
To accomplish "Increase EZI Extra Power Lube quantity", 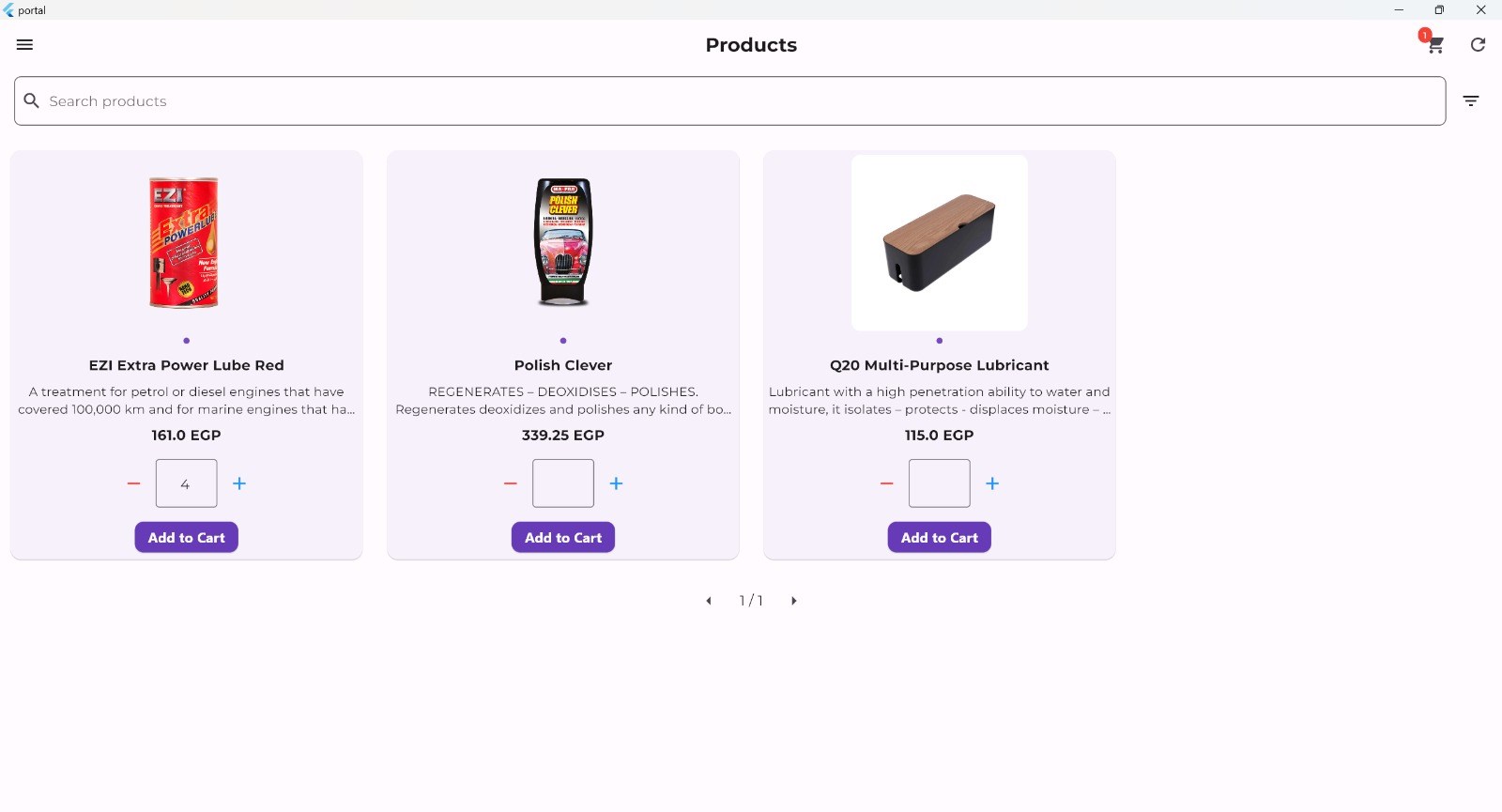I will 239,483.
